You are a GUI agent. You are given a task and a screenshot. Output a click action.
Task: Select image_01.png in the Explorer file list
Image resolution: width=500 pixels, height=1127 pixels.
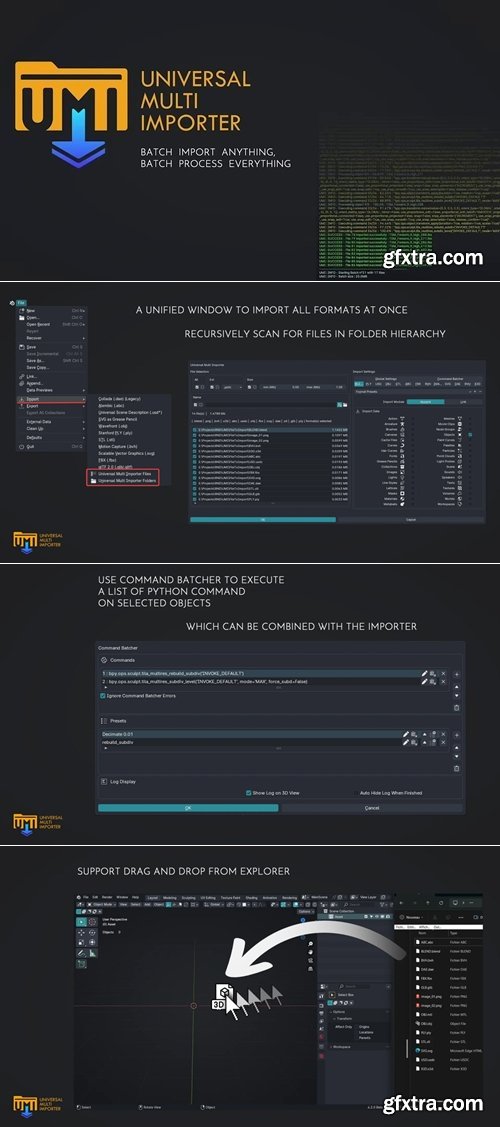431,996
